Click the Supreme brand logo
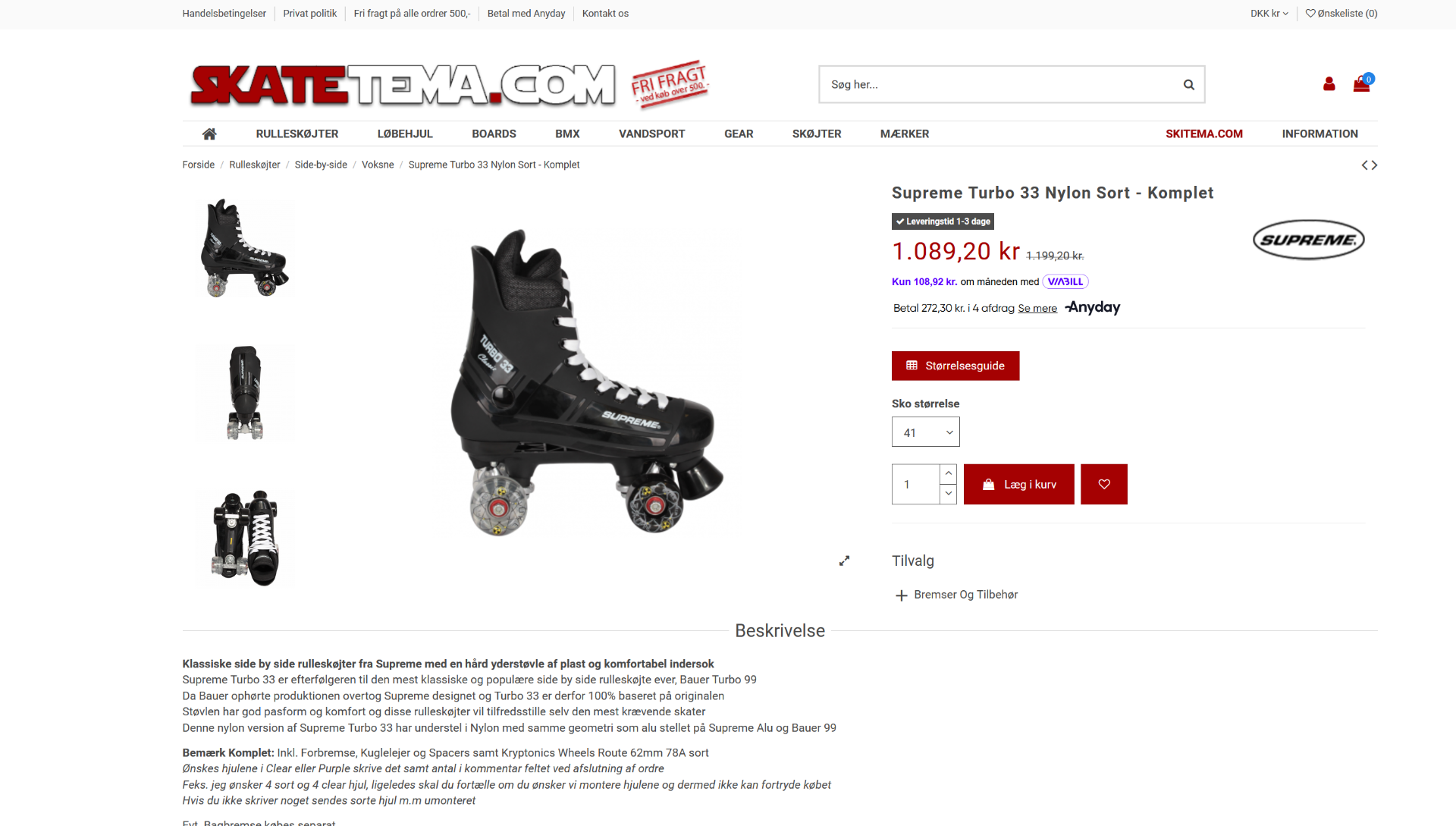The height and width of the screenshot is (826, 1456). click(1308, 240)
